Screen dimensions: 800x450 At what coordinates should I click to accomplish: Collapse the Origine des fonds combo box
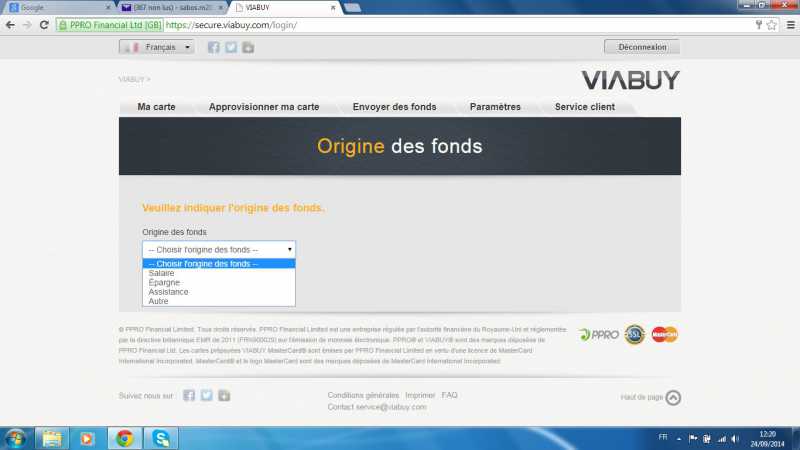tap(219, 249)
